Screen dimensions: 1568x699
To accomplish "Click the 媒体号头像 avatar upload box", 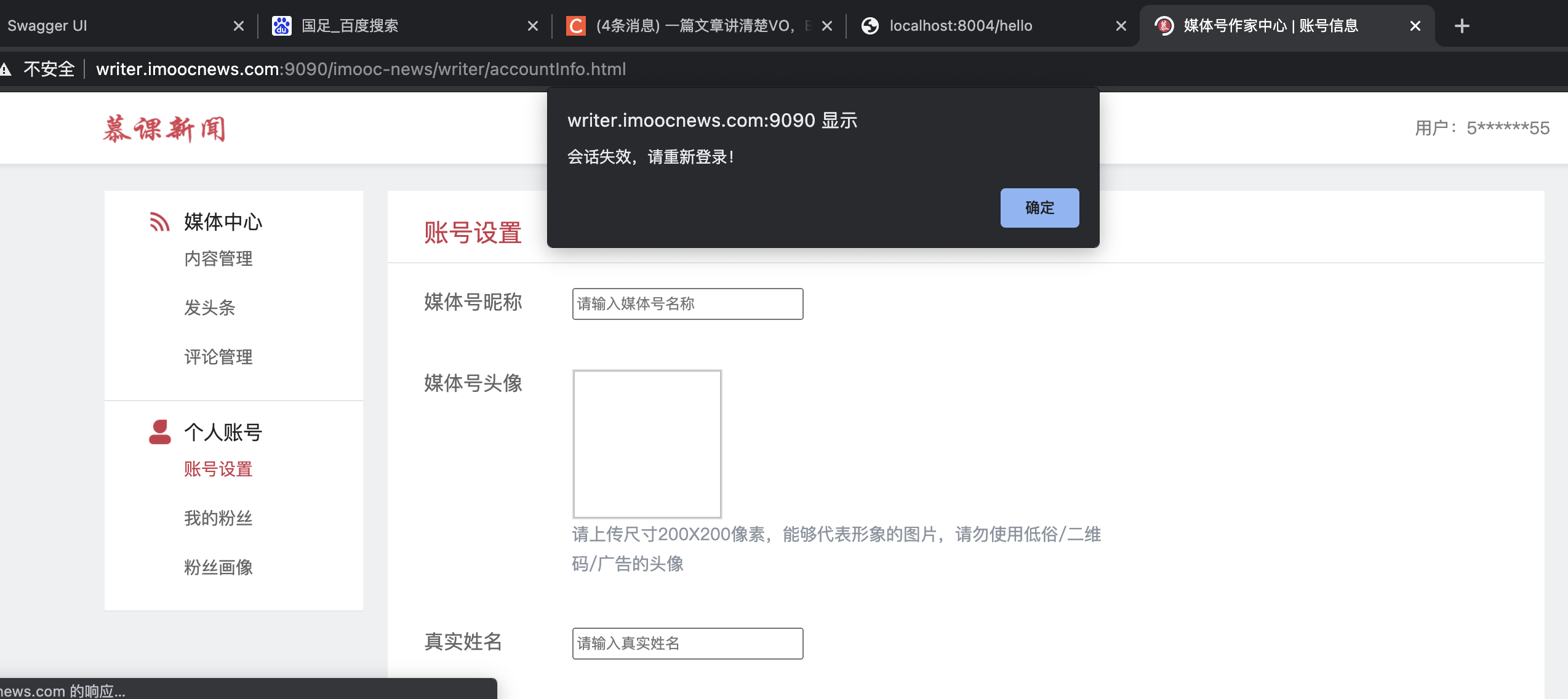I will pyautogui.click(x=647, y=443).
